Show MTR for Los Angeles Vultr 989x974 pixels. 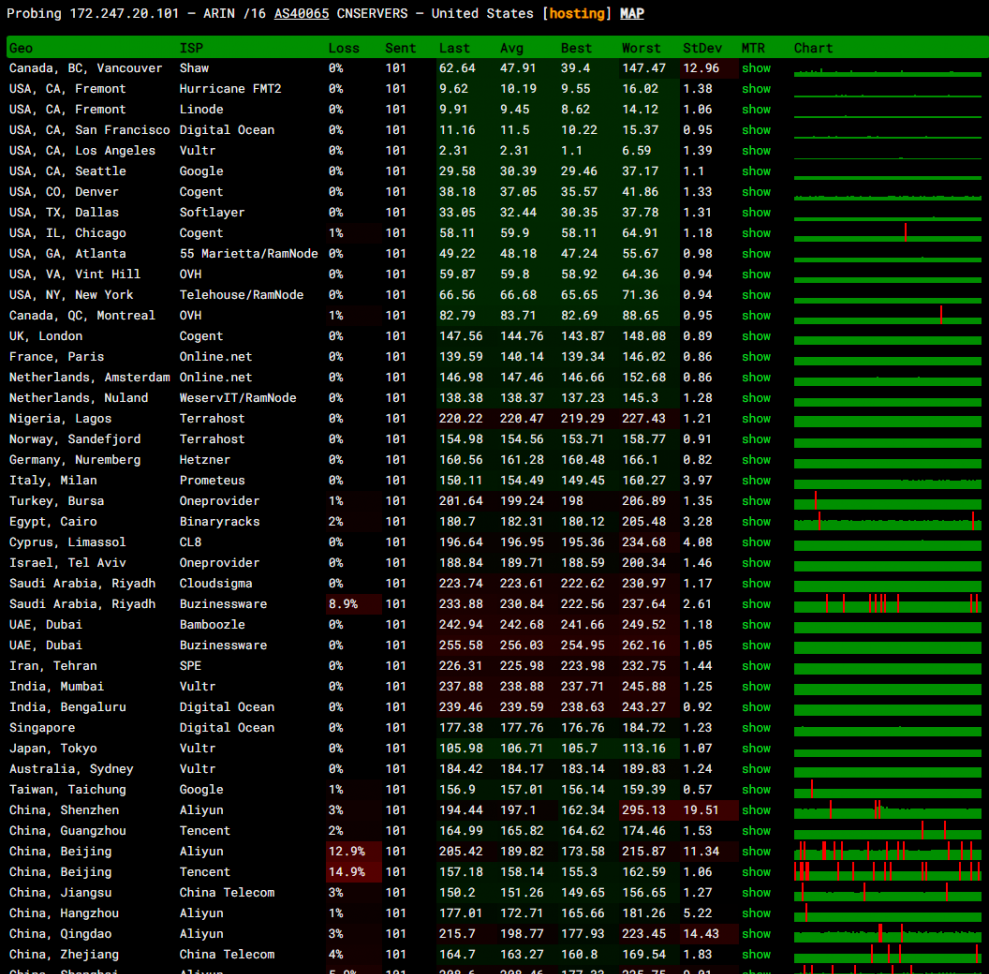pyautogui.click(x=756, y=151)
